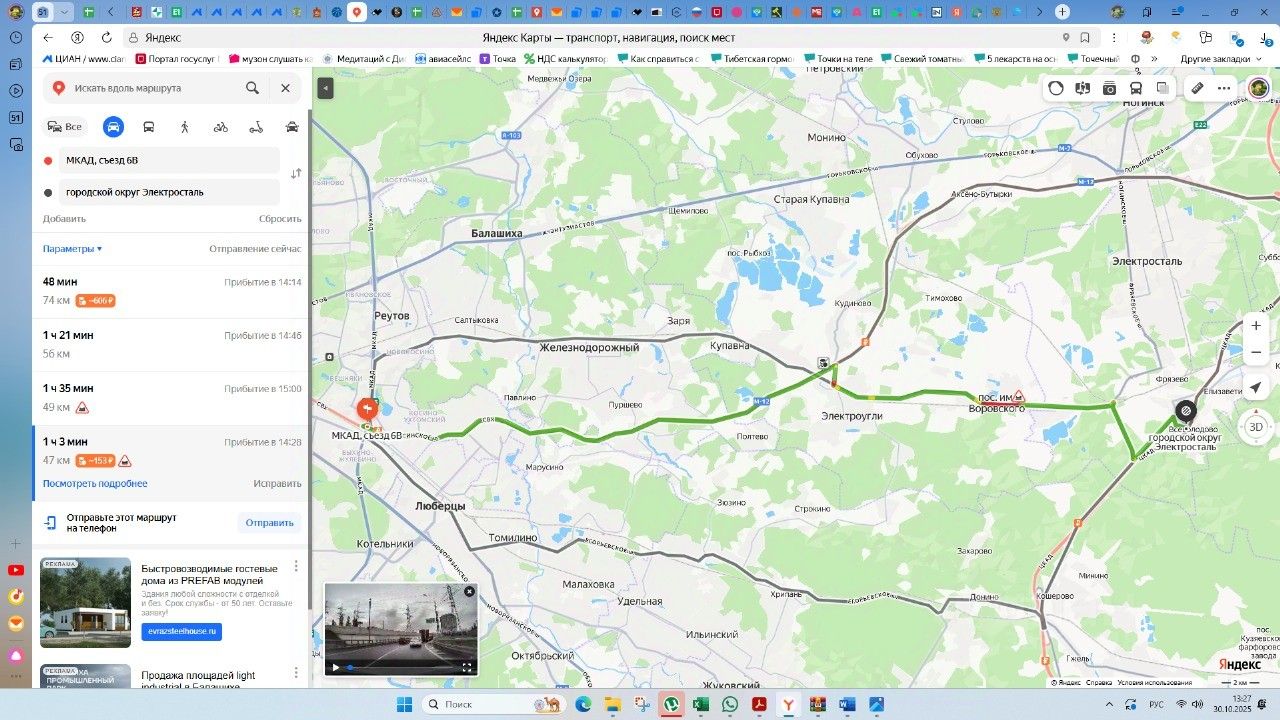Screen dimensions: 1280x720
Task: Locate my position on the map
Action: (x=1257, y=387)
